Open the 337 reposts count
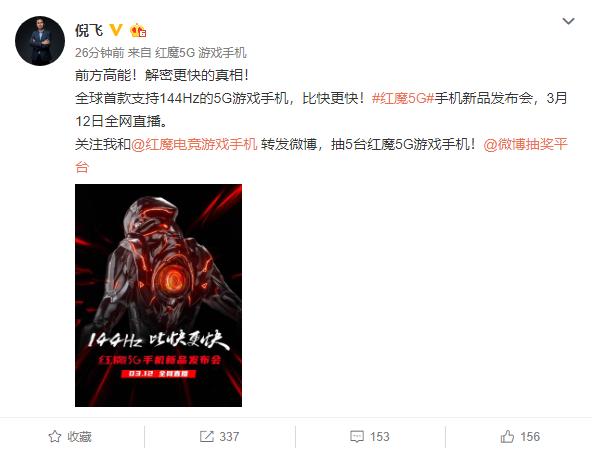Viewport: 592px width, 456px height. 229,437
